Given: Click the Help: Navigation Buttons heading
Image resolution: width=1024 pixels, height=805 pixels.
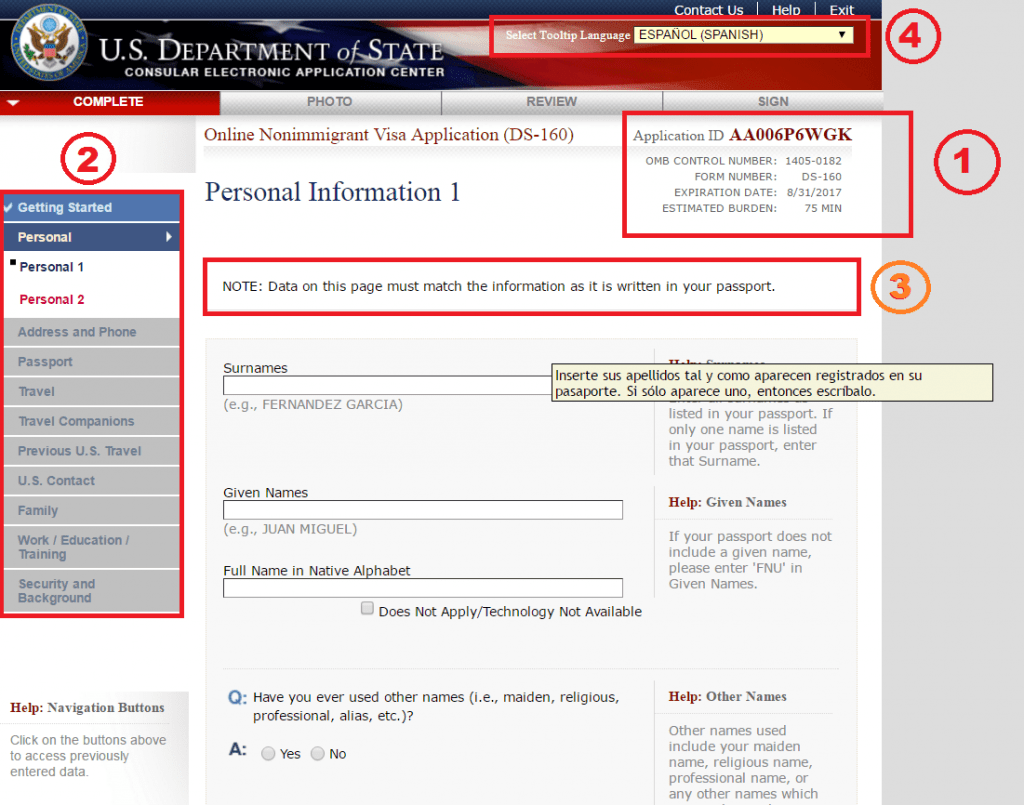Looking at the screenshot, I should pos(87,708).
